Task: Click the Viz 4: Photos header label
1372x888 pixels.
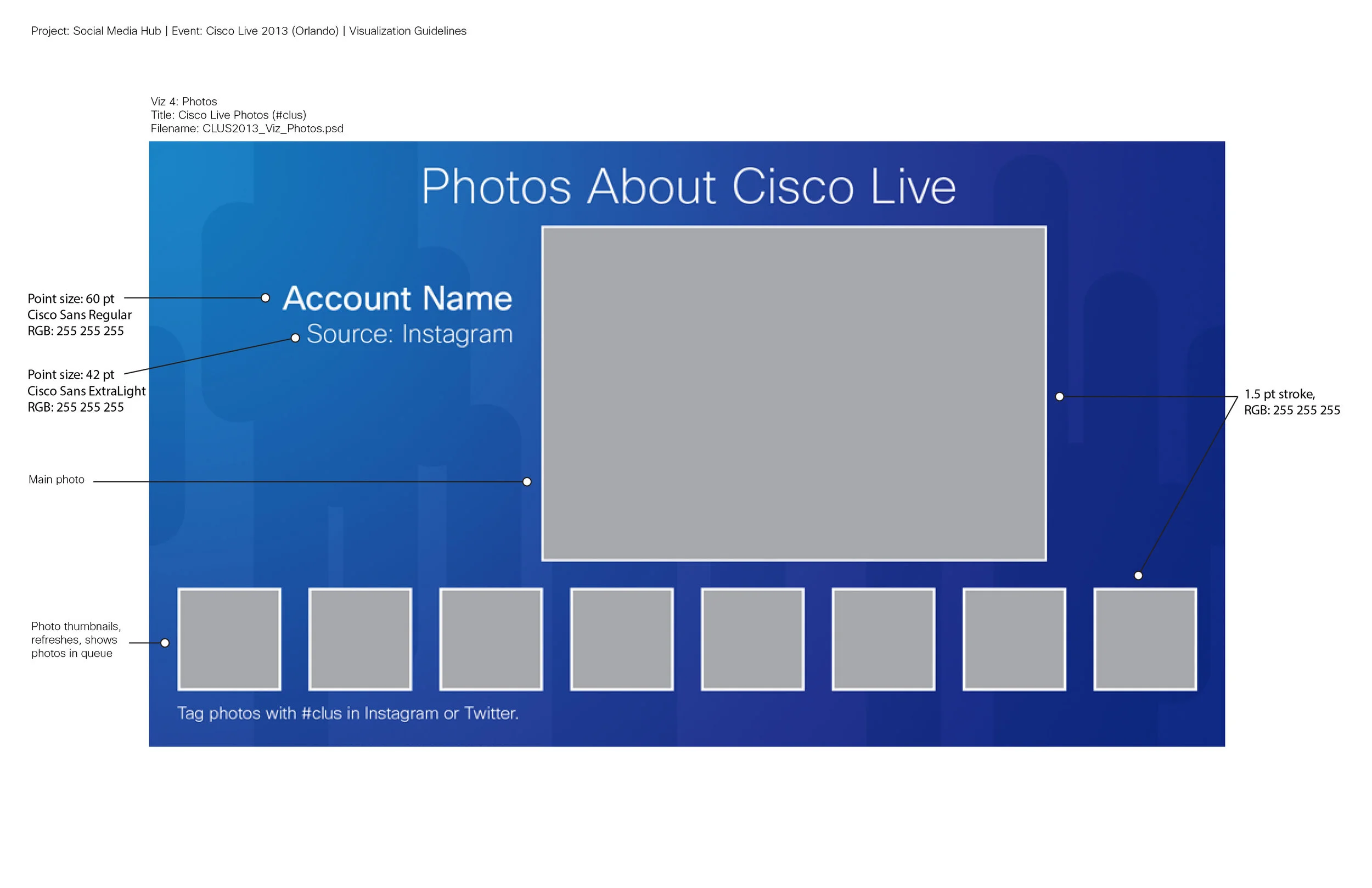Action: 184,102
